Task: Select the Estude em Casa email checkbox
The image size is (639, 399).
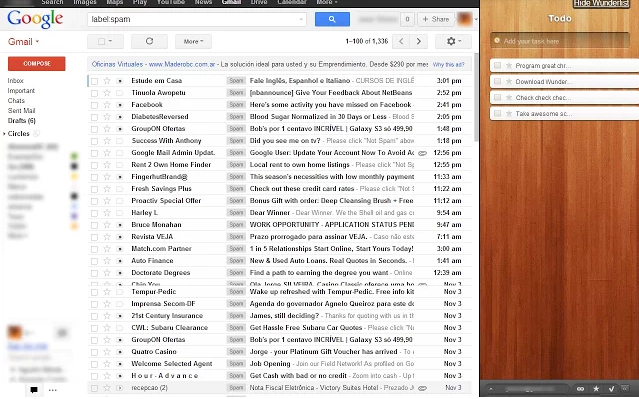Action: pyautogui.click(x=94, y=81)
